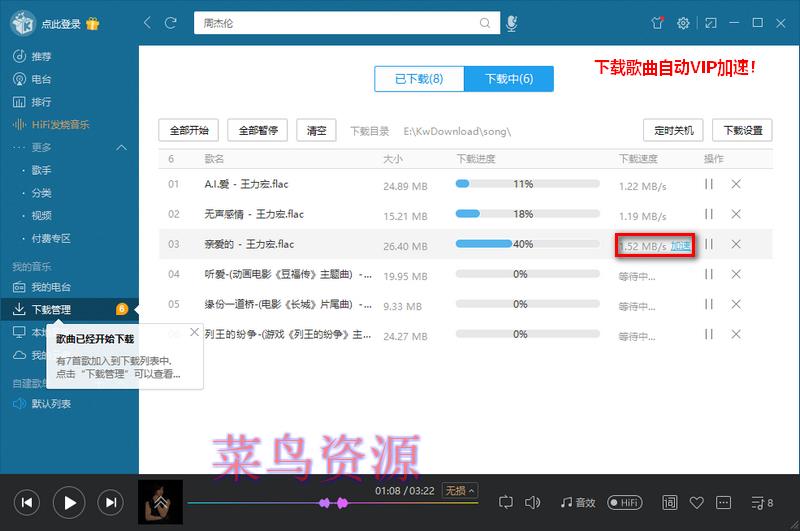The image size is (800, 531).
Task: Open 下载设置 button
Action: click(x=742, y=131)
